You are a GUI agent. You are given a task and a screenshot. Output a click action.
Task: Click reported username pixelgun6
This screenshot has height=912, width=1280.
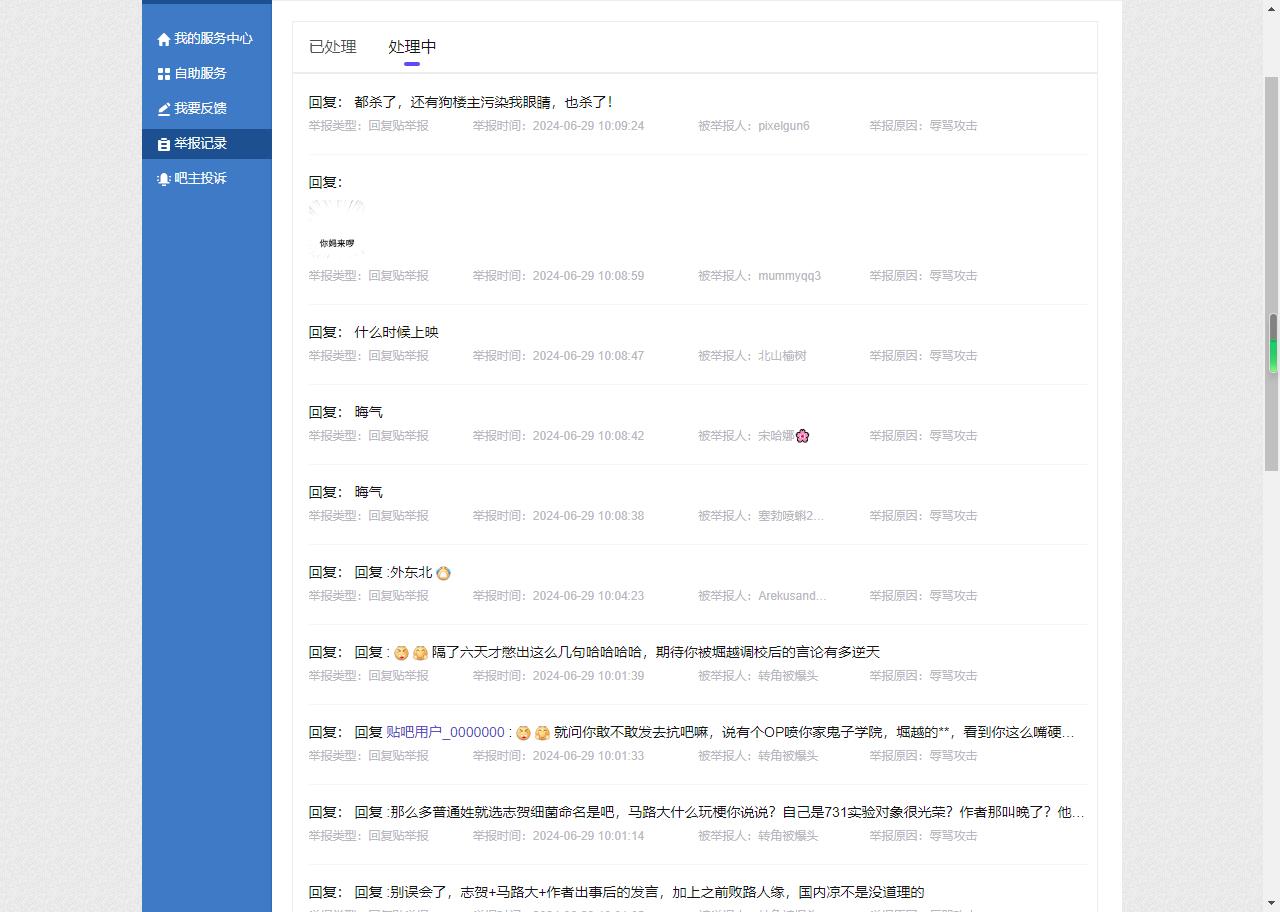click(784, 126)
